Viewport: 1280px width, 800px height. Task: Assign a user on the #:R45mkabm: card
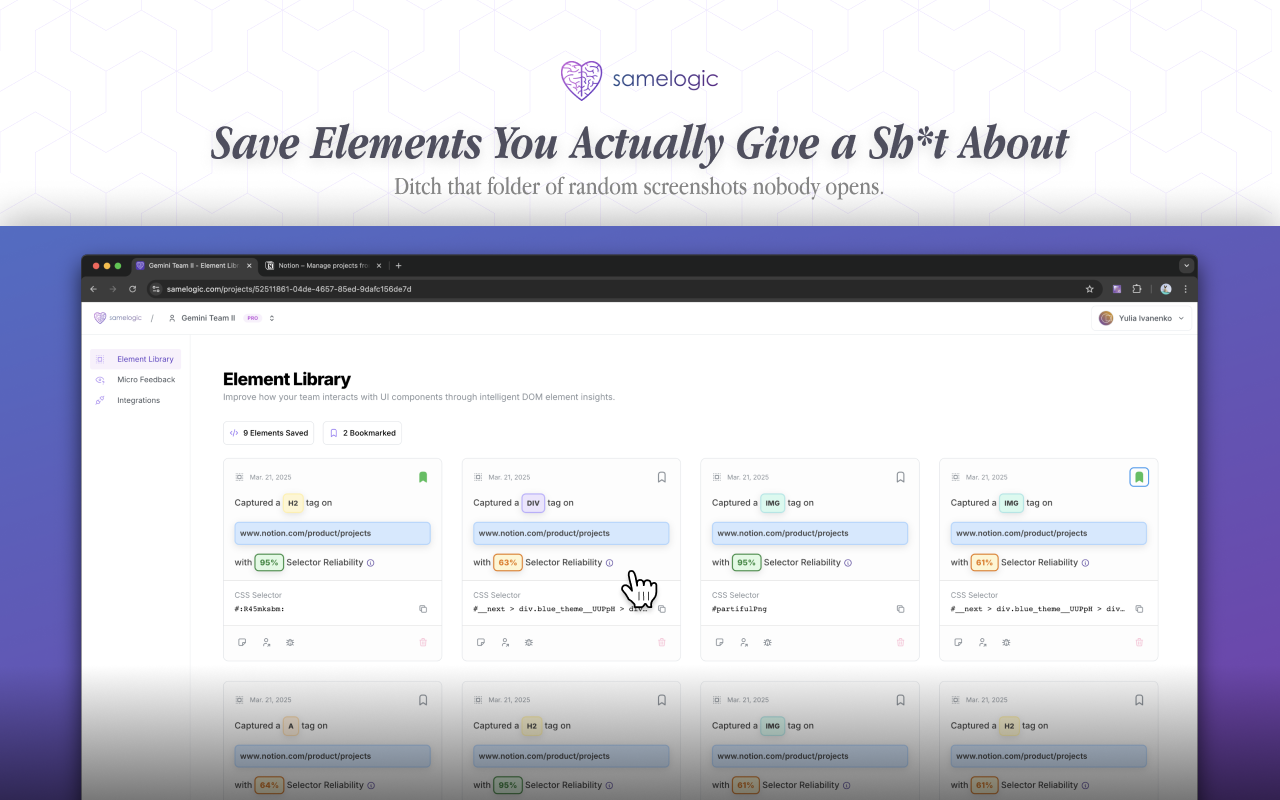266,642
